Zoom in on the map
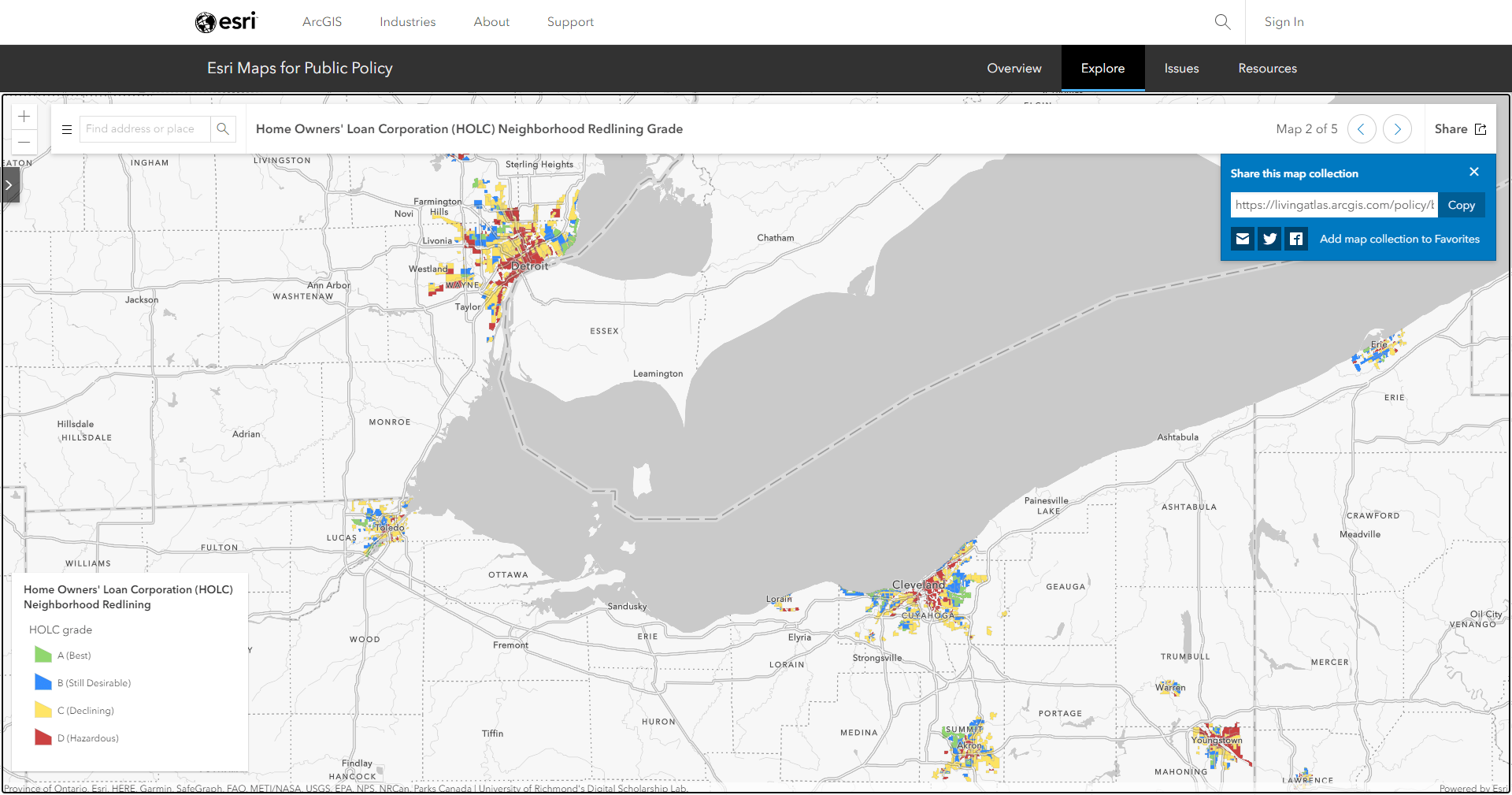This screenshot has height=795, width=1512. click(24, 117)
